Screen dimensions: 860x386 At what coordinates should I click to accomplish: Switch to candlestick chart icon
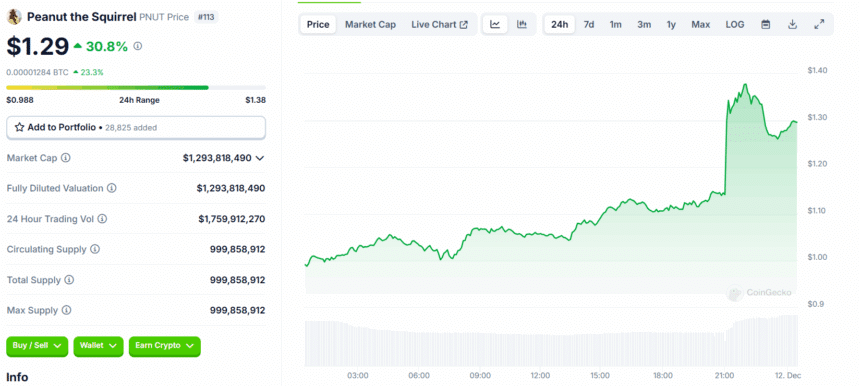[x=522, y=24]
